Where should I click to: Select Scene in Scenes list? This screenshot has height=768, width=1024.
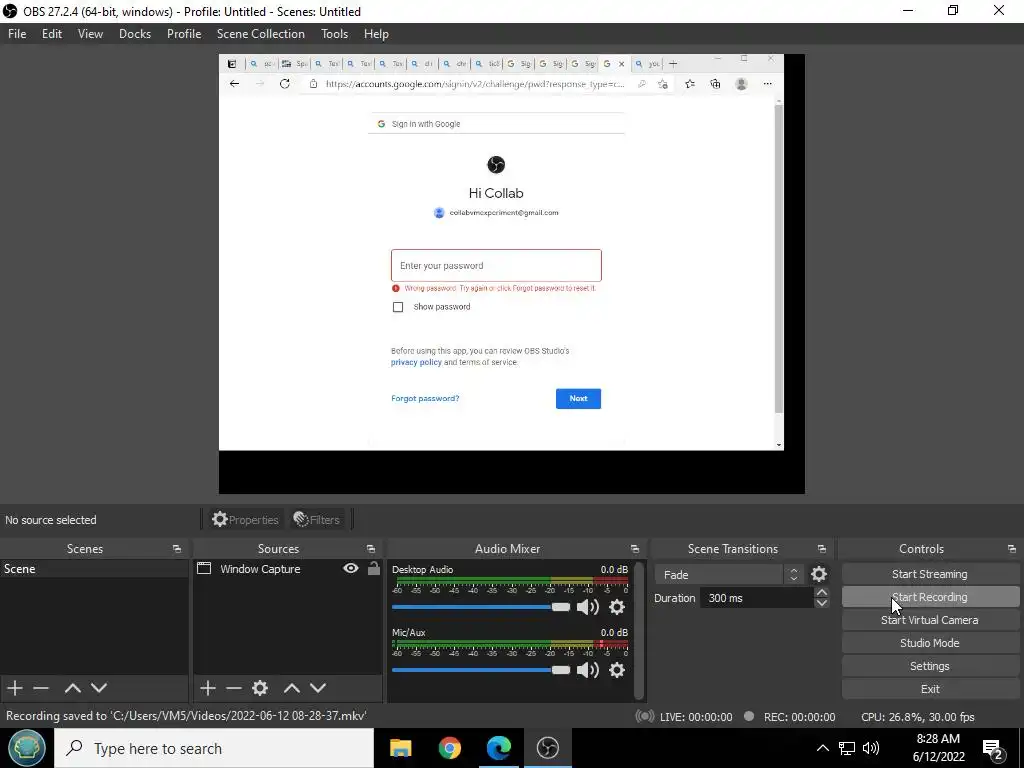(94, 569)
